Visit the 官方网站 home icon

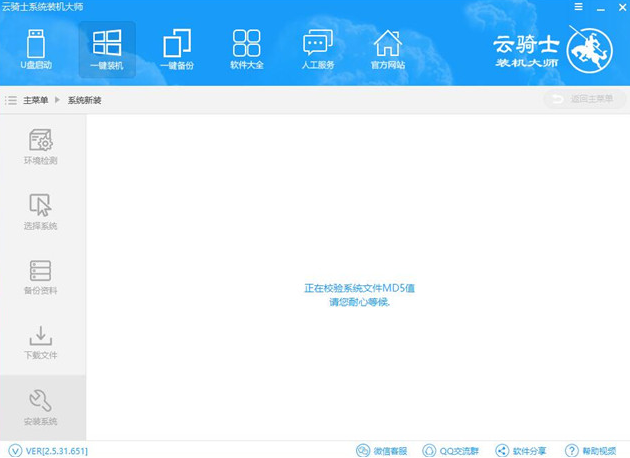[388, 49]
